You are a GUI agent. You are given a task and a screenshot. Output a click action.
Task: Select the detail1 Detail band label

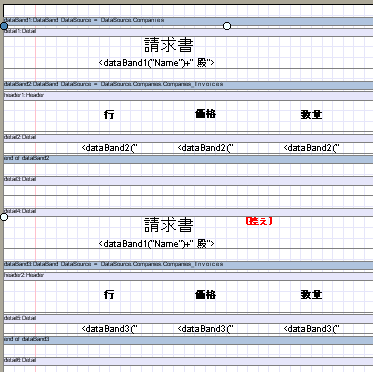coord(20,31)
